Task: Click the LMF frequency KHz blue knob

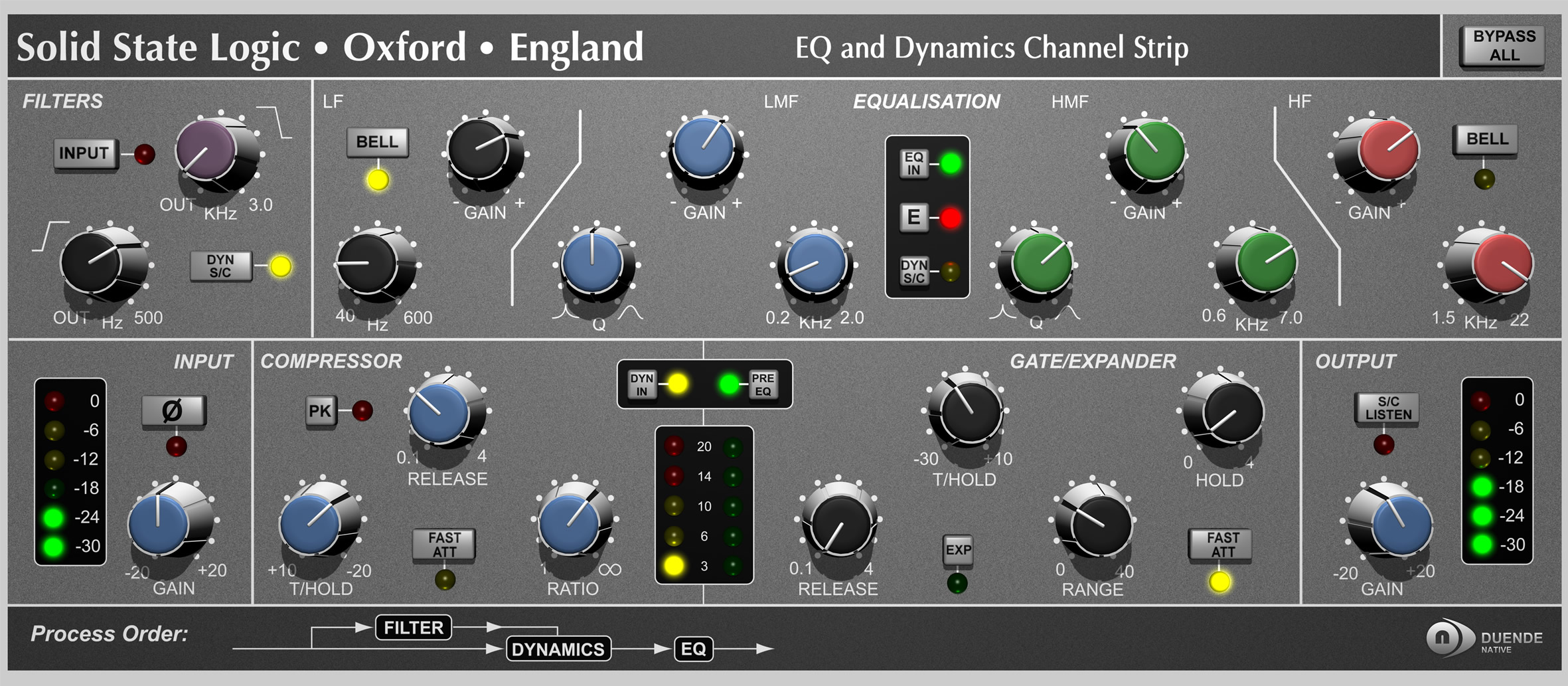Action: 815,264
